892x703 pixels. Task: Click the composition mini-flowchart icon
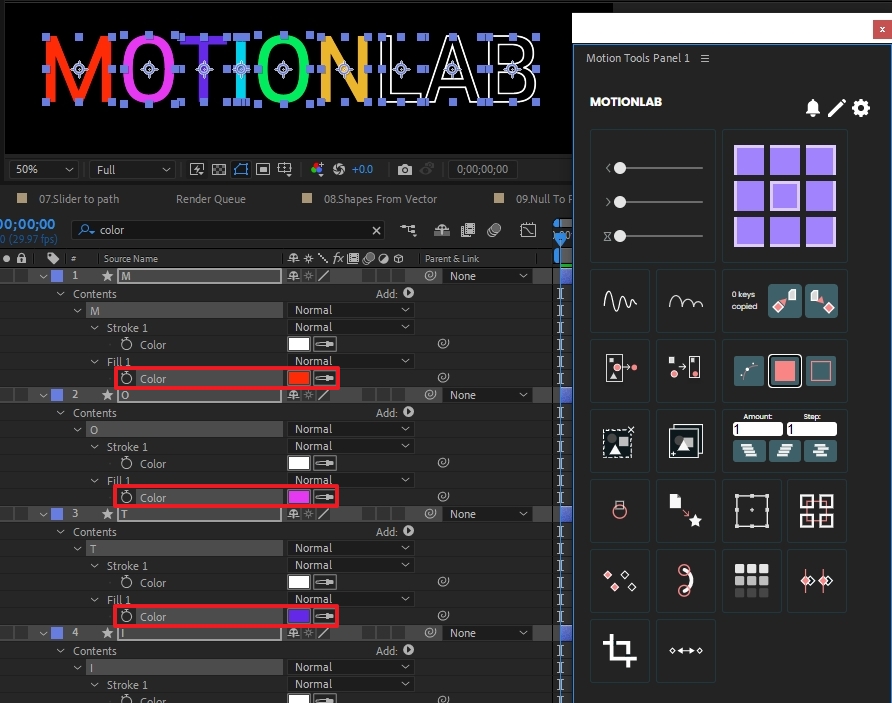pos(408,230)
